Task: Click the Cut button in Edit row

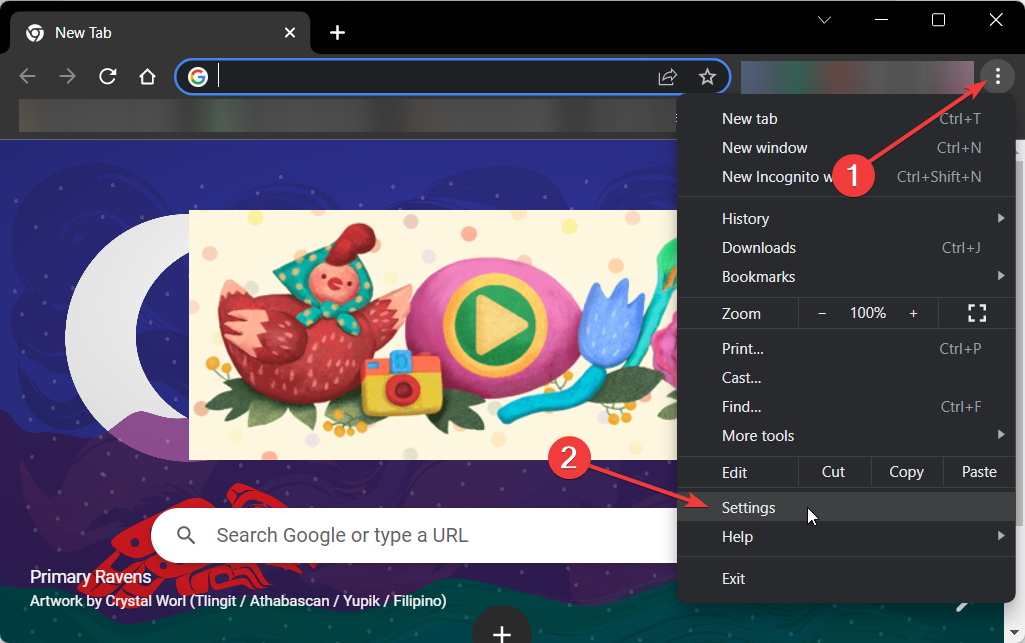Action: pos(834,472)
